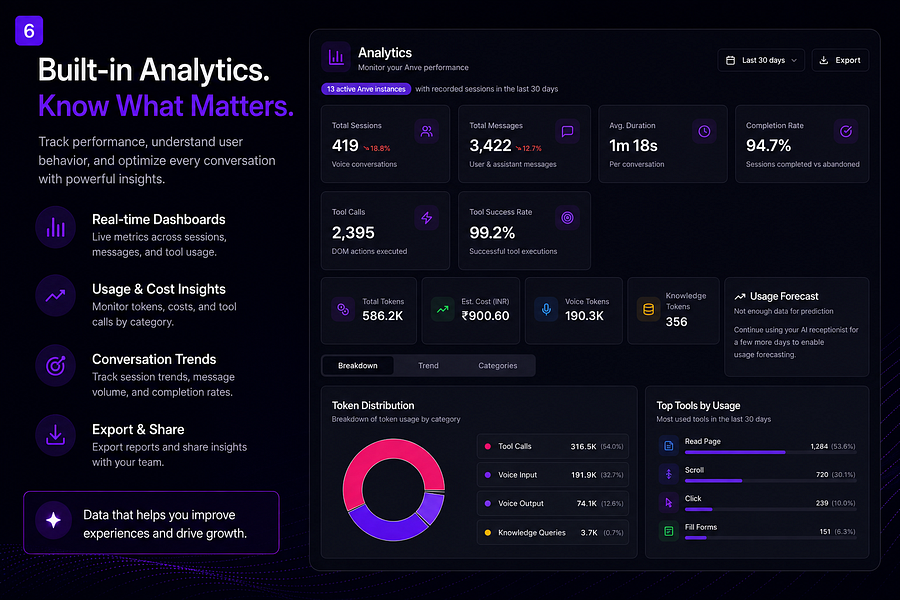The height and width of the screenshot is (600, 900).
Task: Click the Total Messages chat bubble icon
Action: (567, 131)
